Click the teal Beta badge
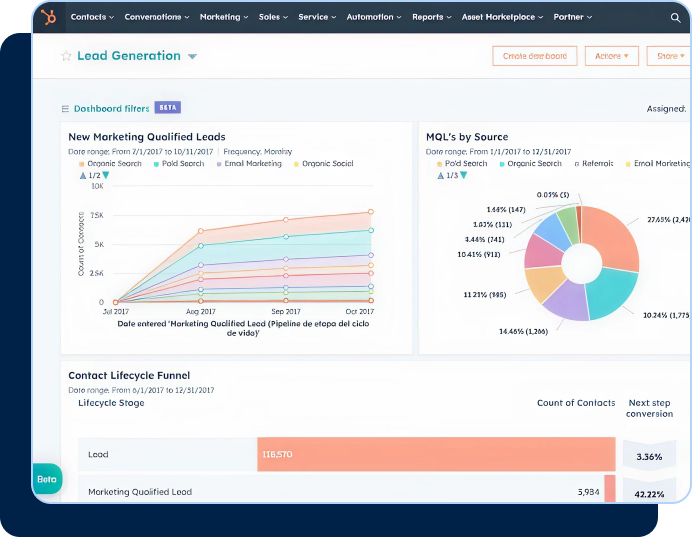 pyautogui.click(x=47, y=479)
